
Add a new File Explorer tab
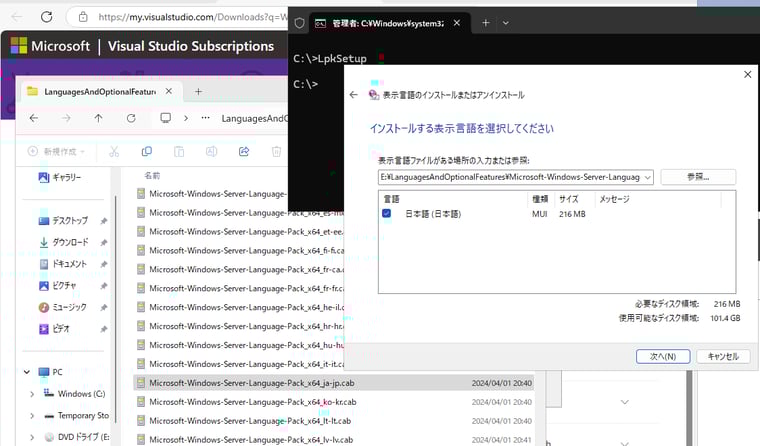pyautogui.click(x=198, y=91)
